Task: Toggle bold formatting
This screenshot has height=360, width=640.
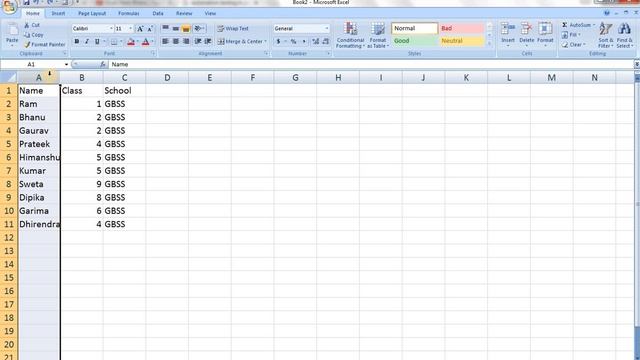Action: coord(77,42)
